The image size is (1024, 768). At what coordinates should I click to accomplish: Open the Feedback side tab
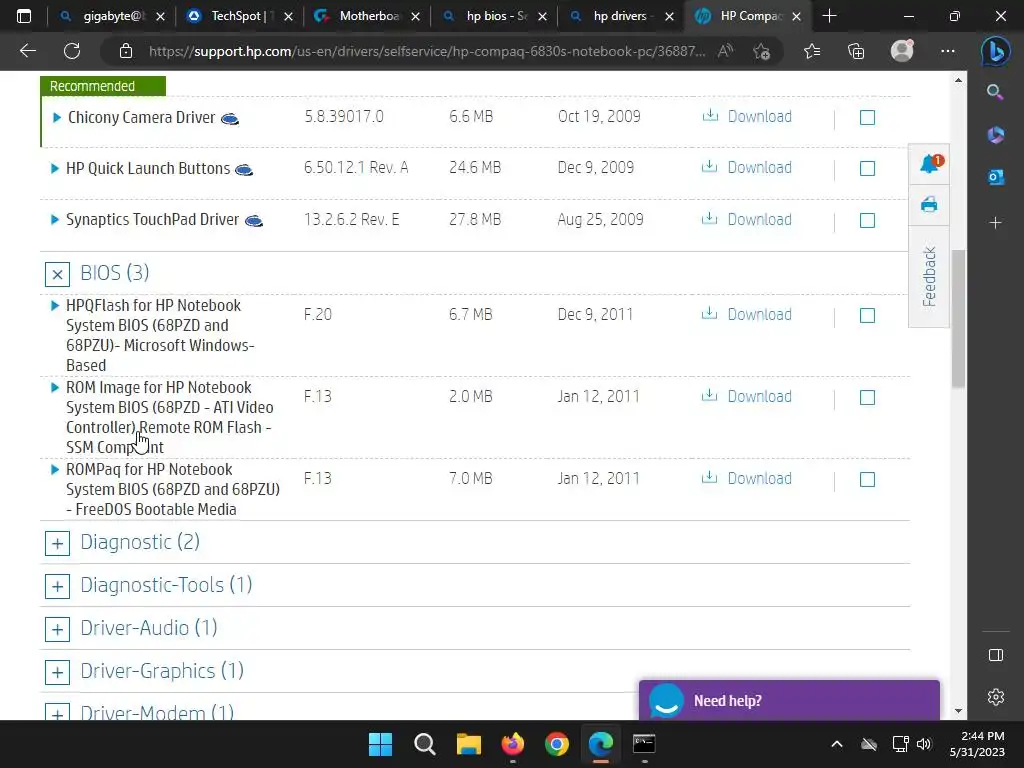click(x=929, y=276)
